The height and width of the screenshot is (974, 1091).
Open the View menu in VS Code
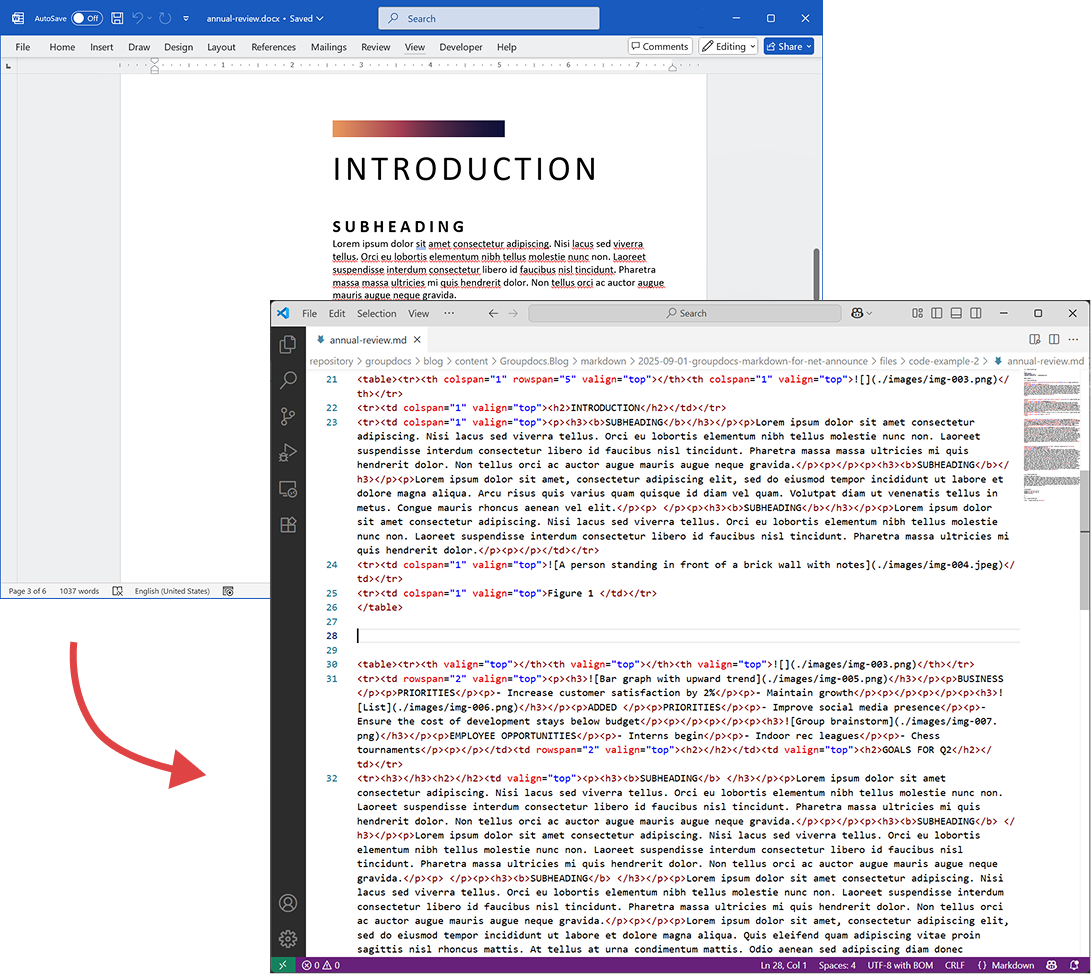click(x=418, y=313)
